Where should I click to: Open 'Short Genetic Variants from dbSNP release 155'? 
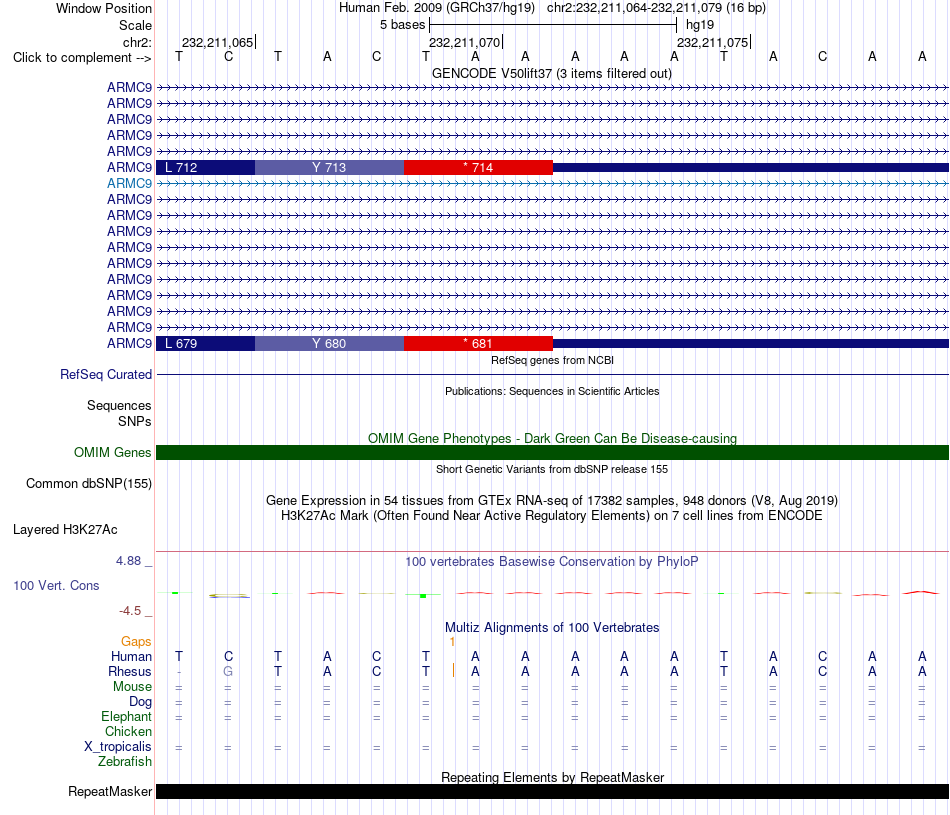(x=552, y=469)
